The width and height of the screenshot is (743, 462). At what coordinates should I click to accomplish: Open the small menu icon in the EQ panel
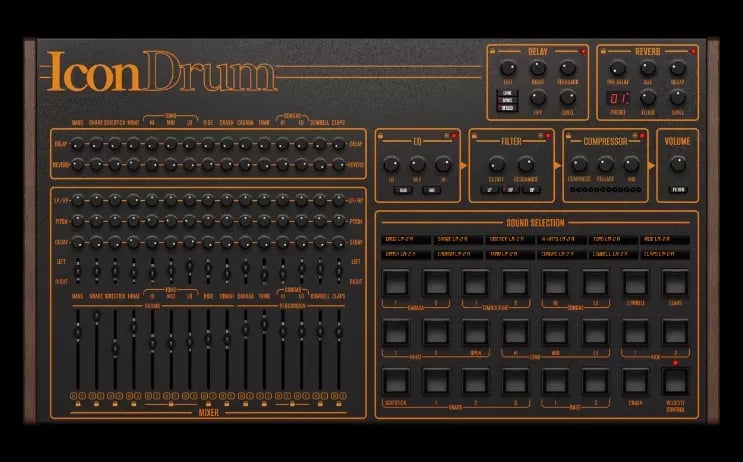447,136
